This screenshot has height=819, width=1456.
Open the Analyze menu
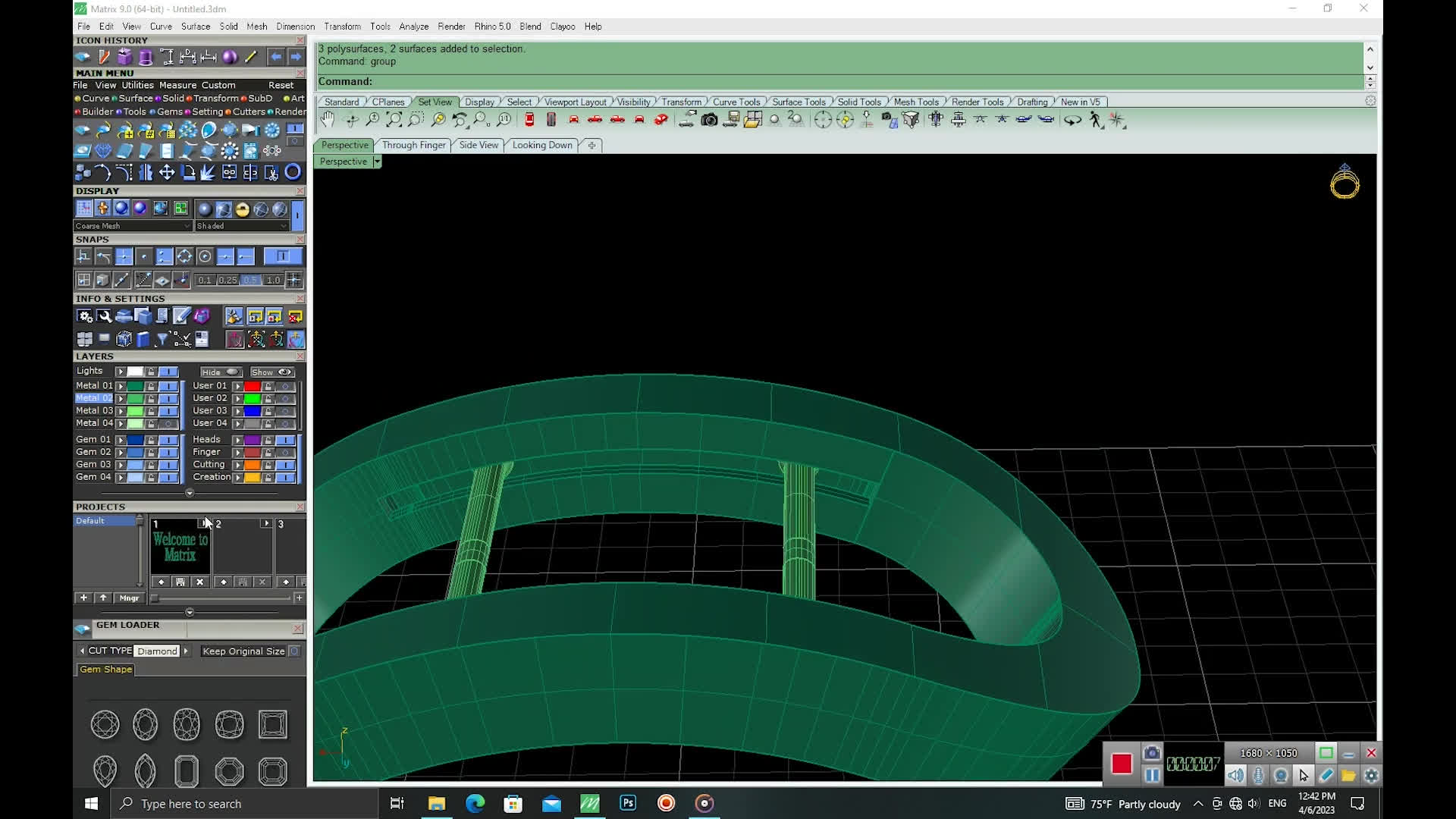tap(413, 27)
